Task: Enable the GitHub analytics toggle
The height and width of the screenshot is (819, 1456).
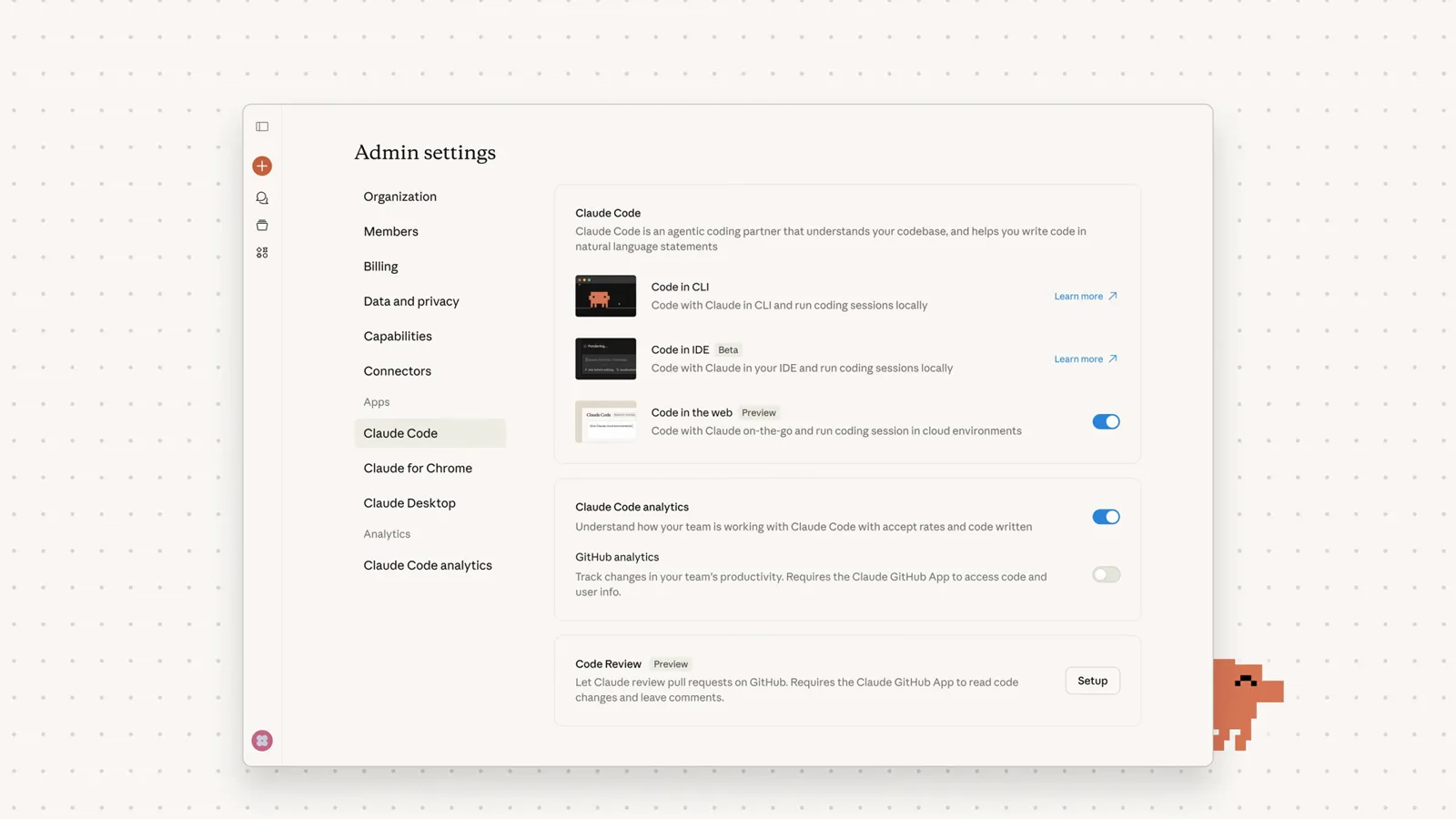Action: pyautogui.click(x=1106, y=574)
